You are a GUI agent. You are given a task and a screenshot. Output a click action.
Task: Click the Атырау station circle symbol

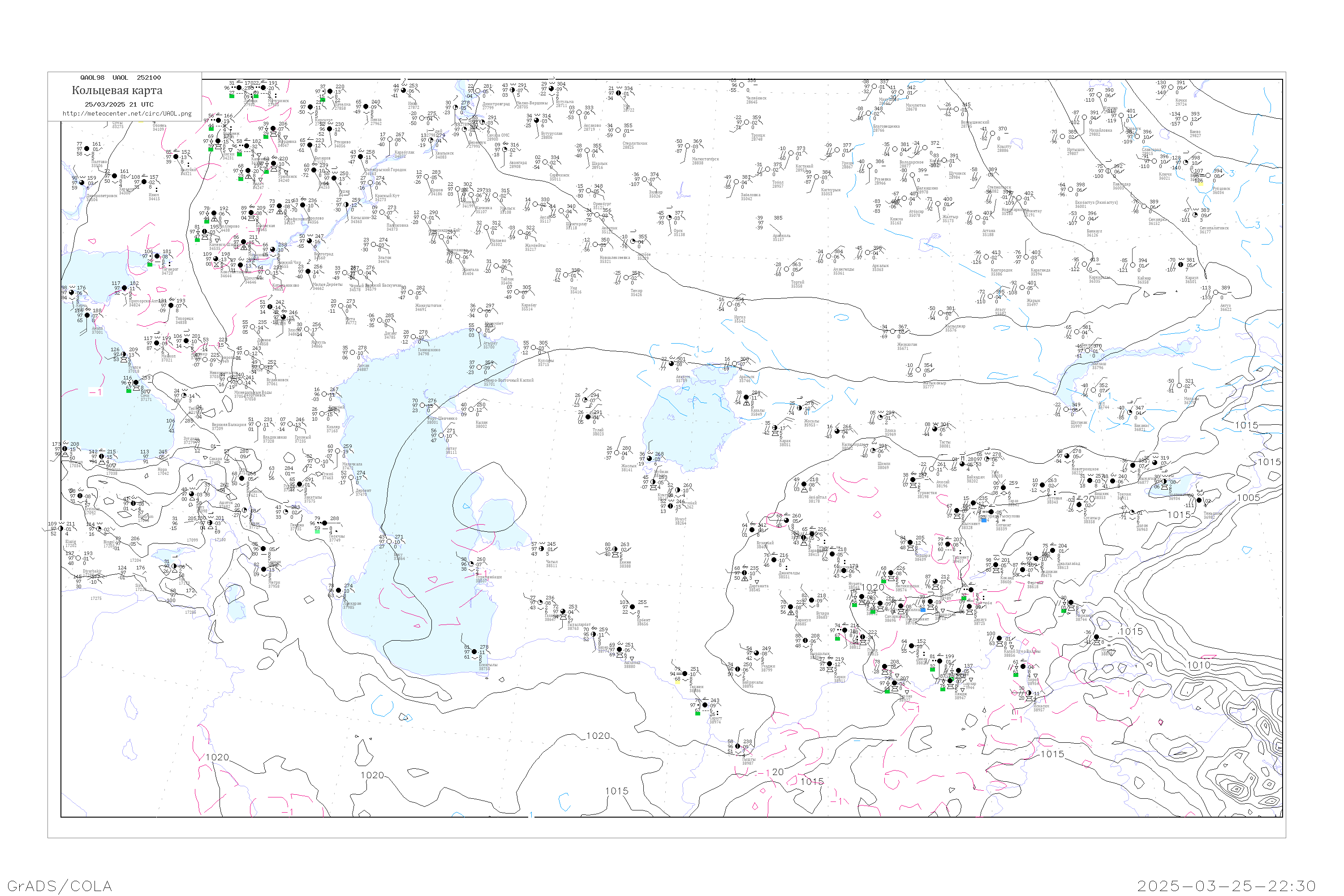pyautogui.click(x=479, y=330)
